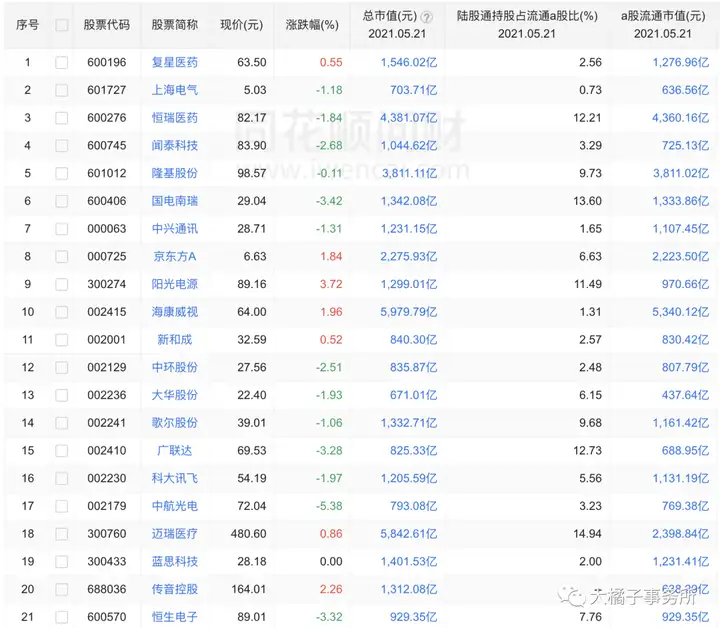Select price cell 480.60
The width and height of the screenshot is (720, 628).
(248, 534)
